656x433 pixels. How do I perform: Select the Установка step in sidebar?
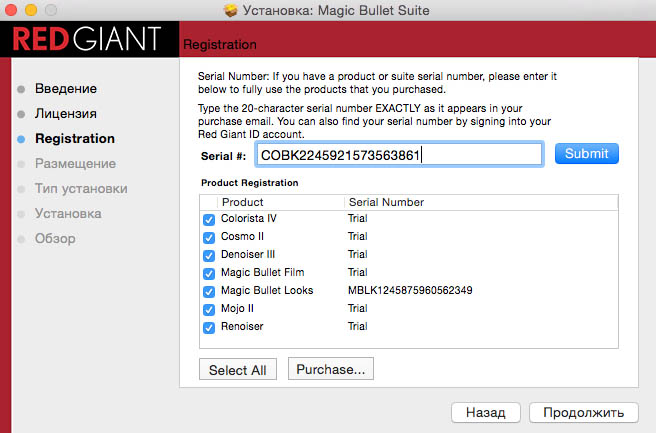click(x=68, y=214)
